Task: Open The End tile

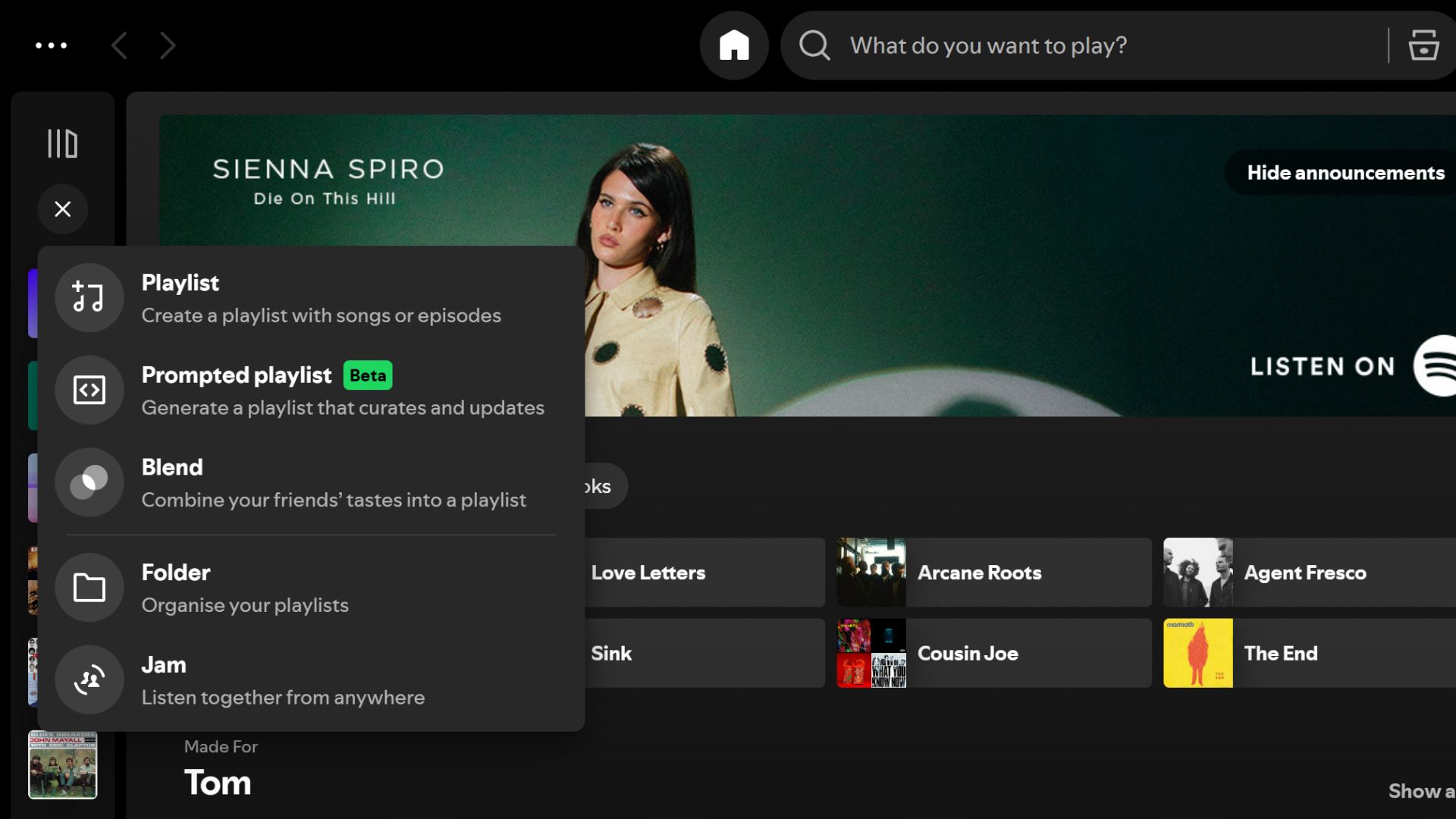Action: point(1310,653)
